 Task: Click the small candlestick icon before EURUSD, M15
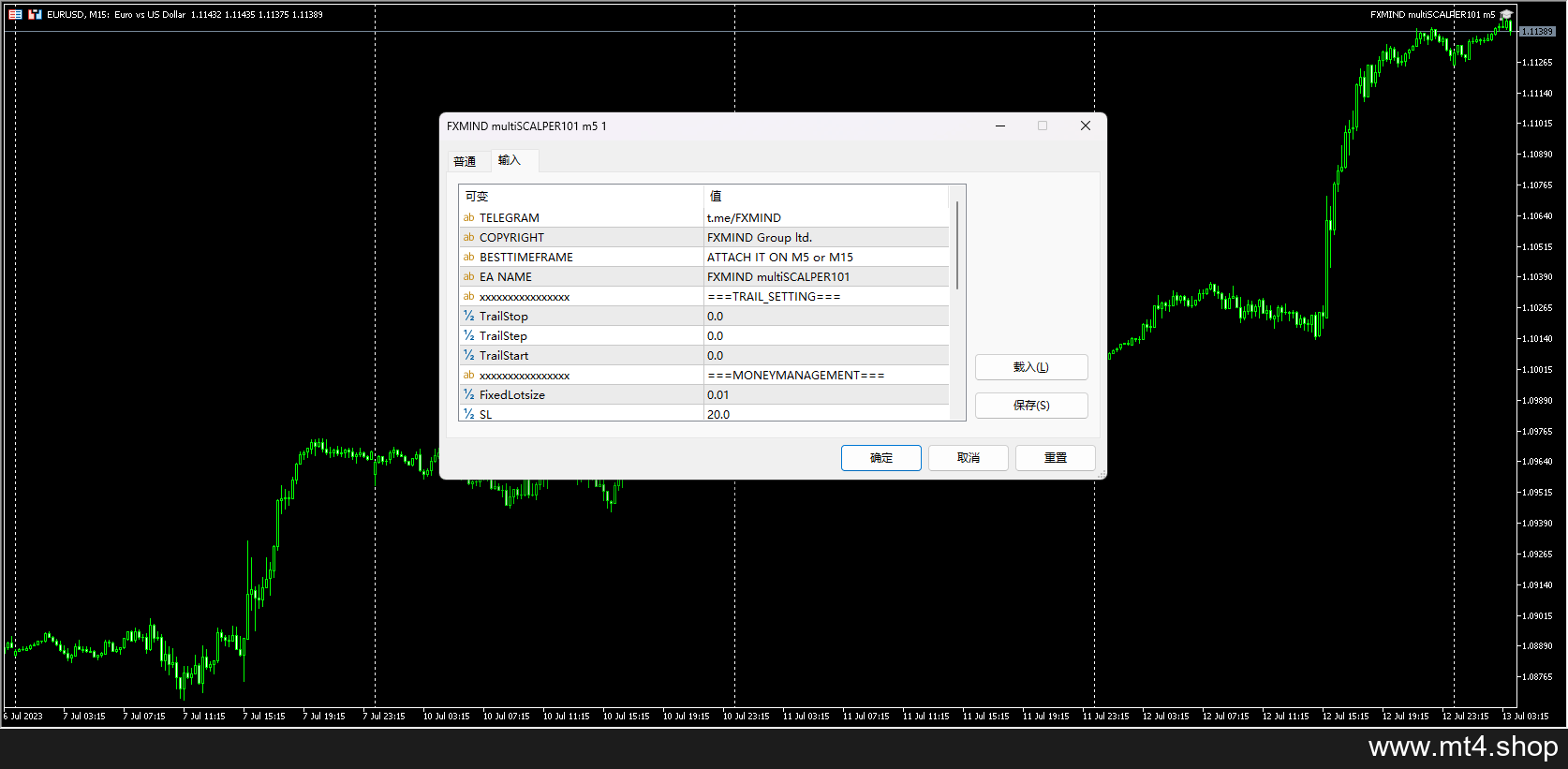[x=35, y=15]
